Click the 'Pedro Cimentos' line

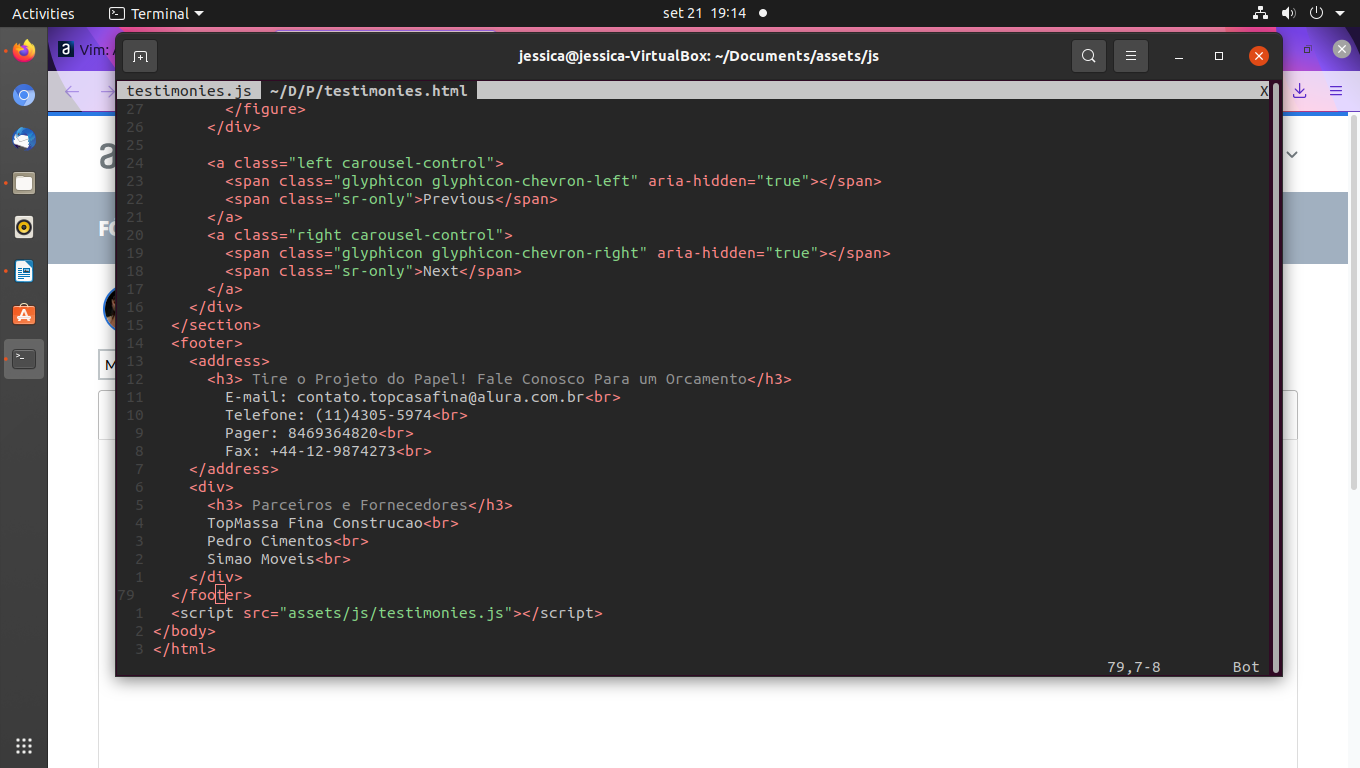click(x=269, y=541)
